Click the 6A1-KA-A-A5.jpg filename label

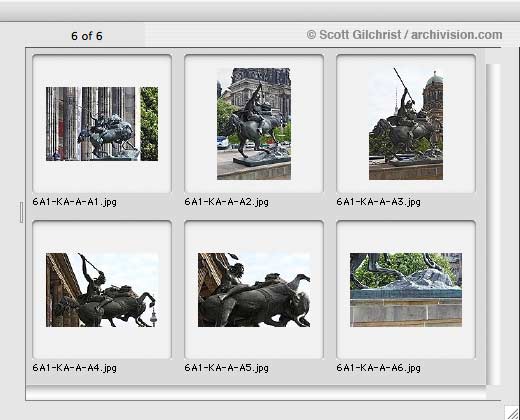pos(226,368)
